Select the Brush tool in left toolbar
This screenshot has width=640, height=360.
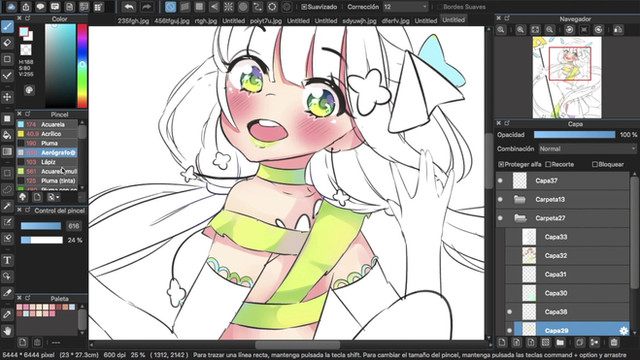click(7, 27)
